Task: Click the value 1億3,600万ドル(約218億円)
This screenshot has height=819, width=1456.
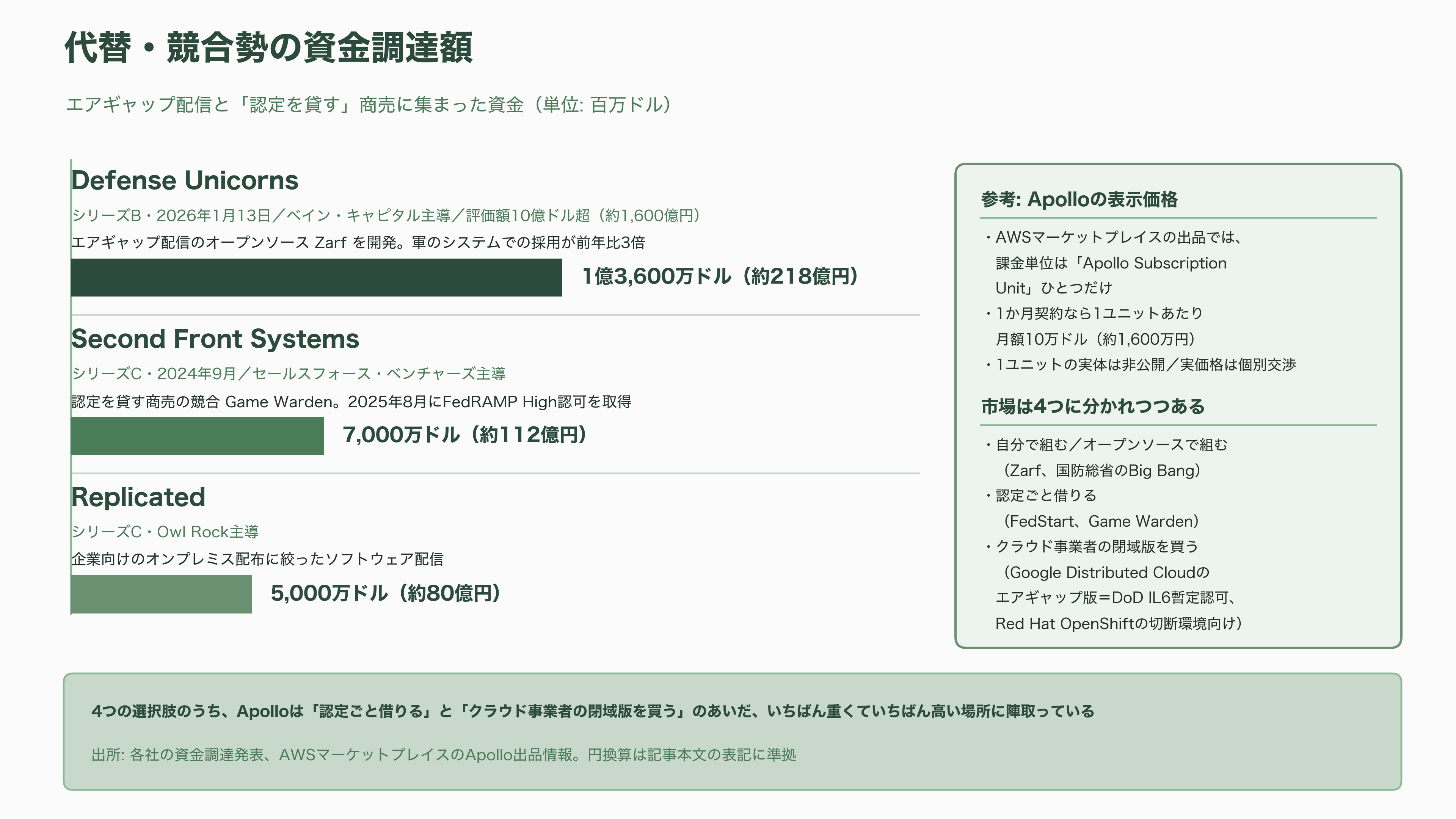Action: (x=721, y=276)
